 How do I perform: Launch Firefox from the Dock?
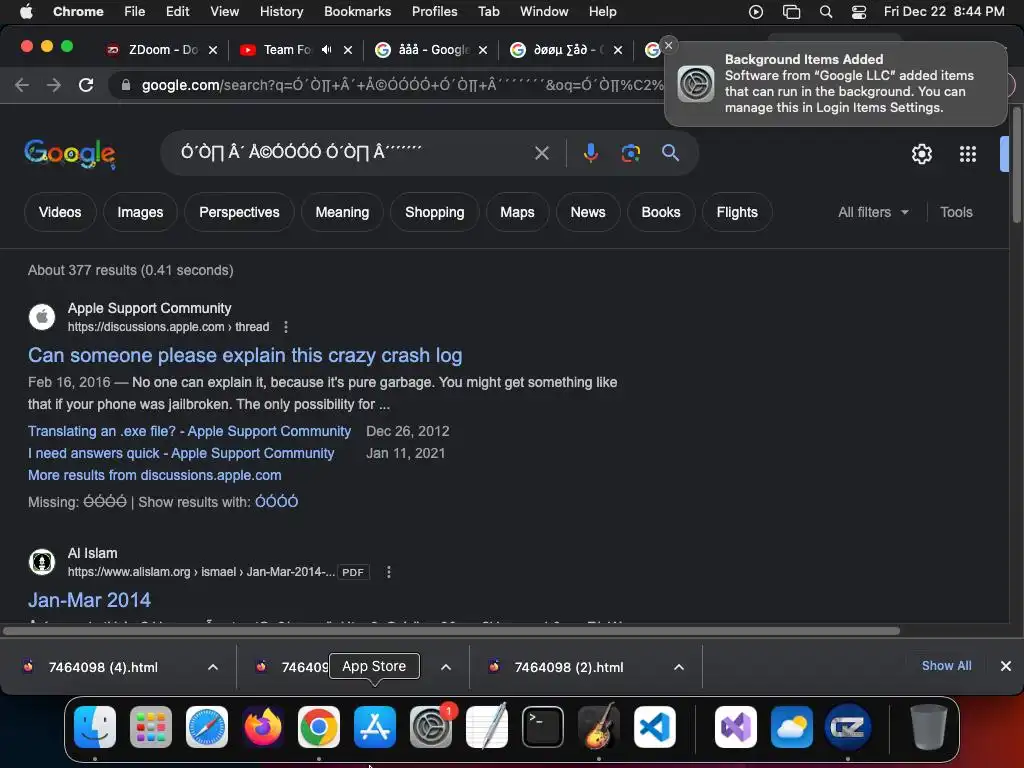pyautogui.click(x=263, y=727)
